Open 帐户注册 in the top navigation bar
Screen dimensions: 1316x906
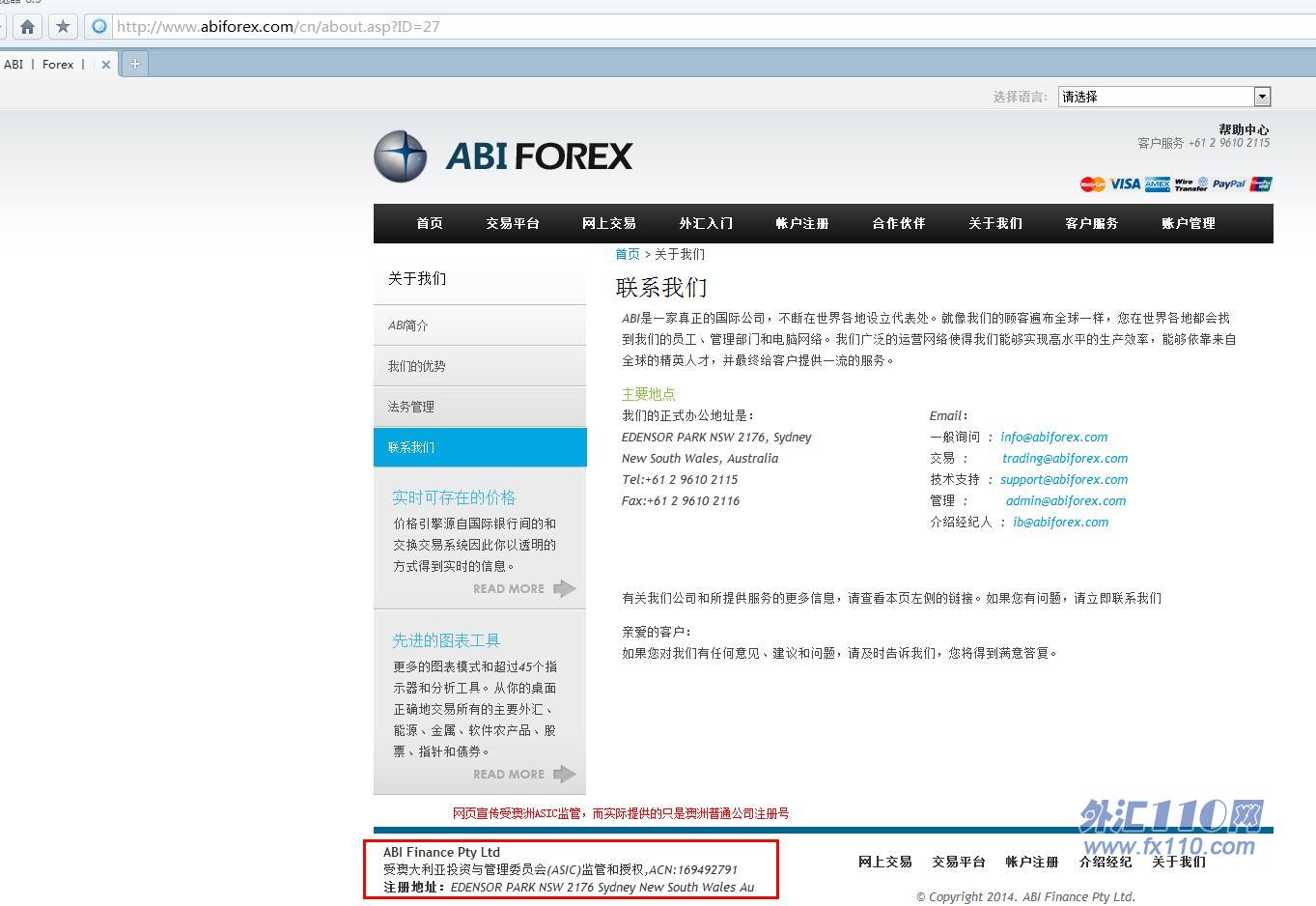tap(802, 223)
